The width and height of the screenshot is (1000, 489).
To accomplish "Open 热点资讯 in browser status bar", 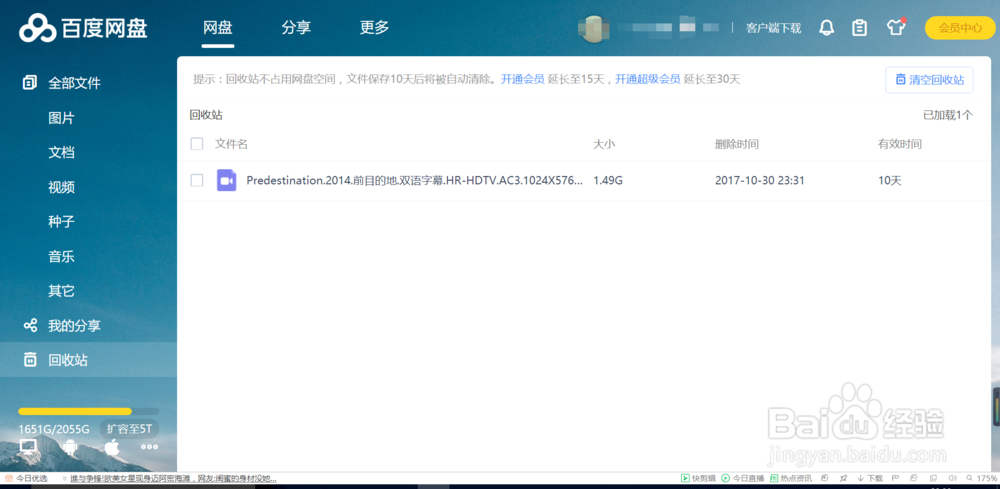I will [791, 478].
